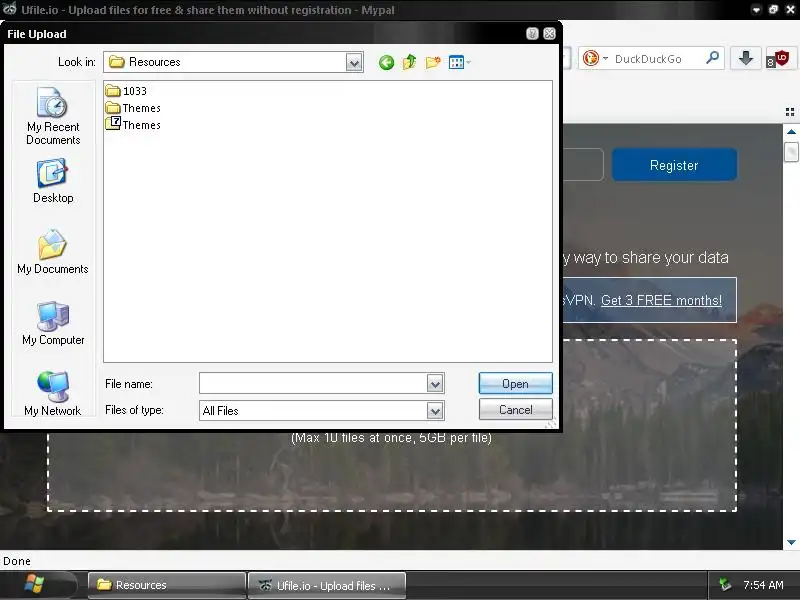Image resolution: width=800 pixels, height=600 pixels.
Task: Go back using the green Back arrow icon
Action: 386,62
